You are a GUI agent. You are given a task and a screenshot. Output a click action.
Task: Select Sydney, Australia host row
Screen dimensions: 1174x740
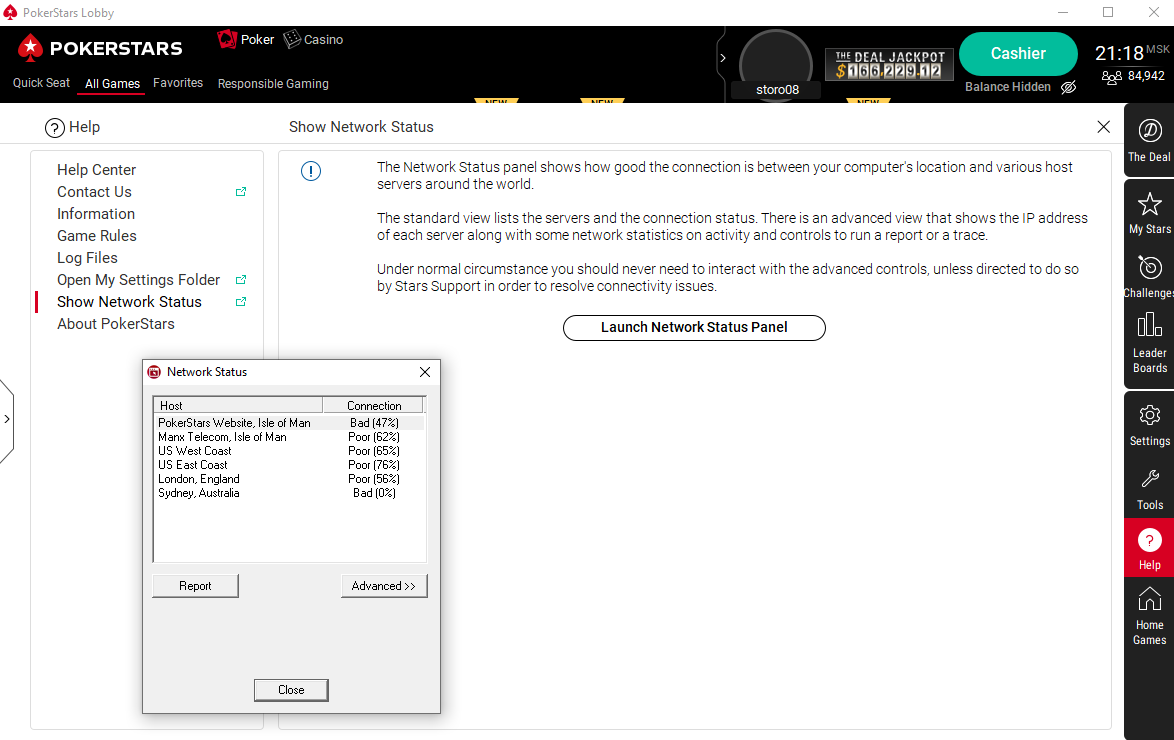(x=199, y=493)
